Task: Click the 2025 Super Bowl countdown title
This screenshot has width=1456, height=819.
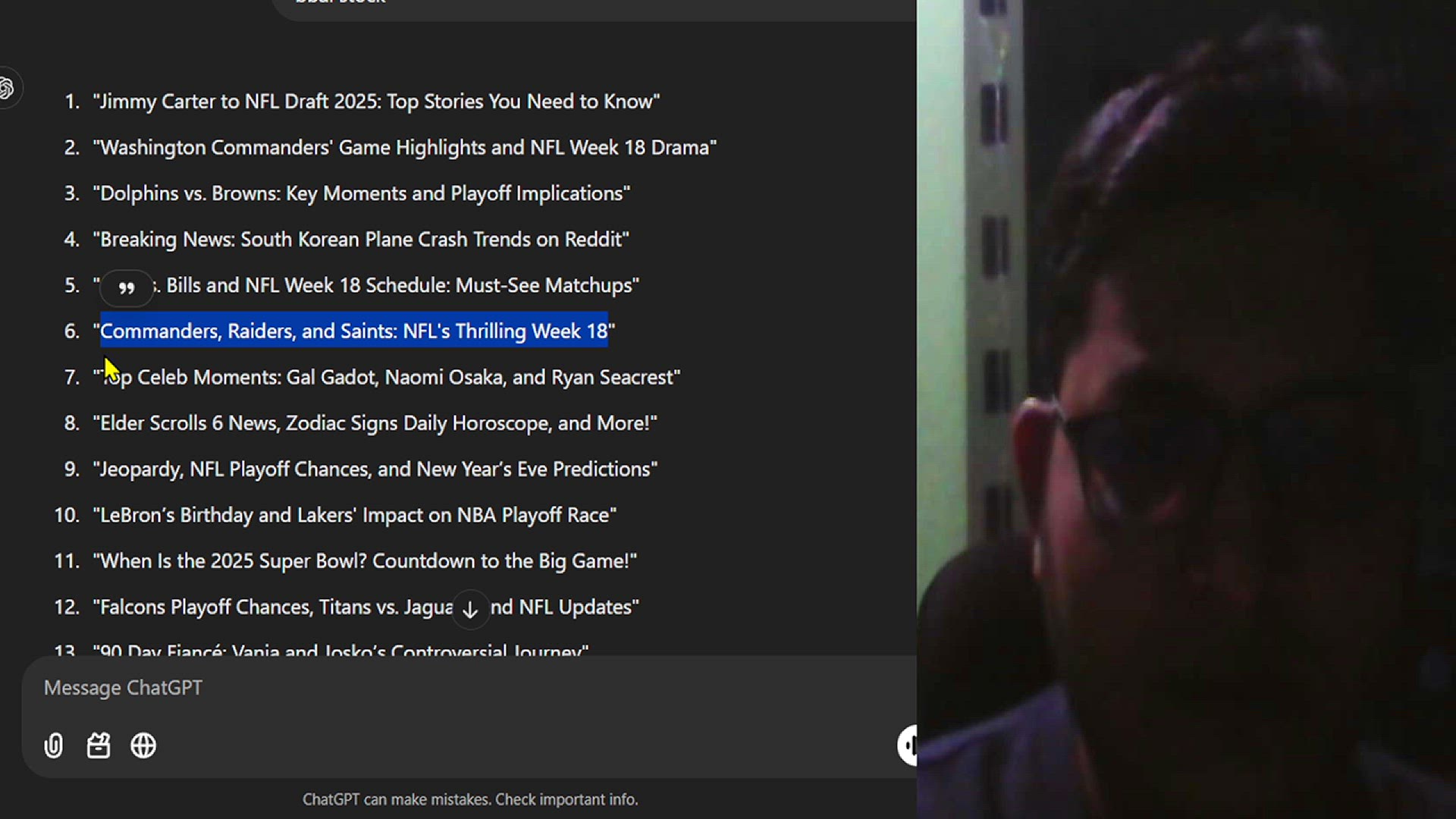Action: point(365,561)
